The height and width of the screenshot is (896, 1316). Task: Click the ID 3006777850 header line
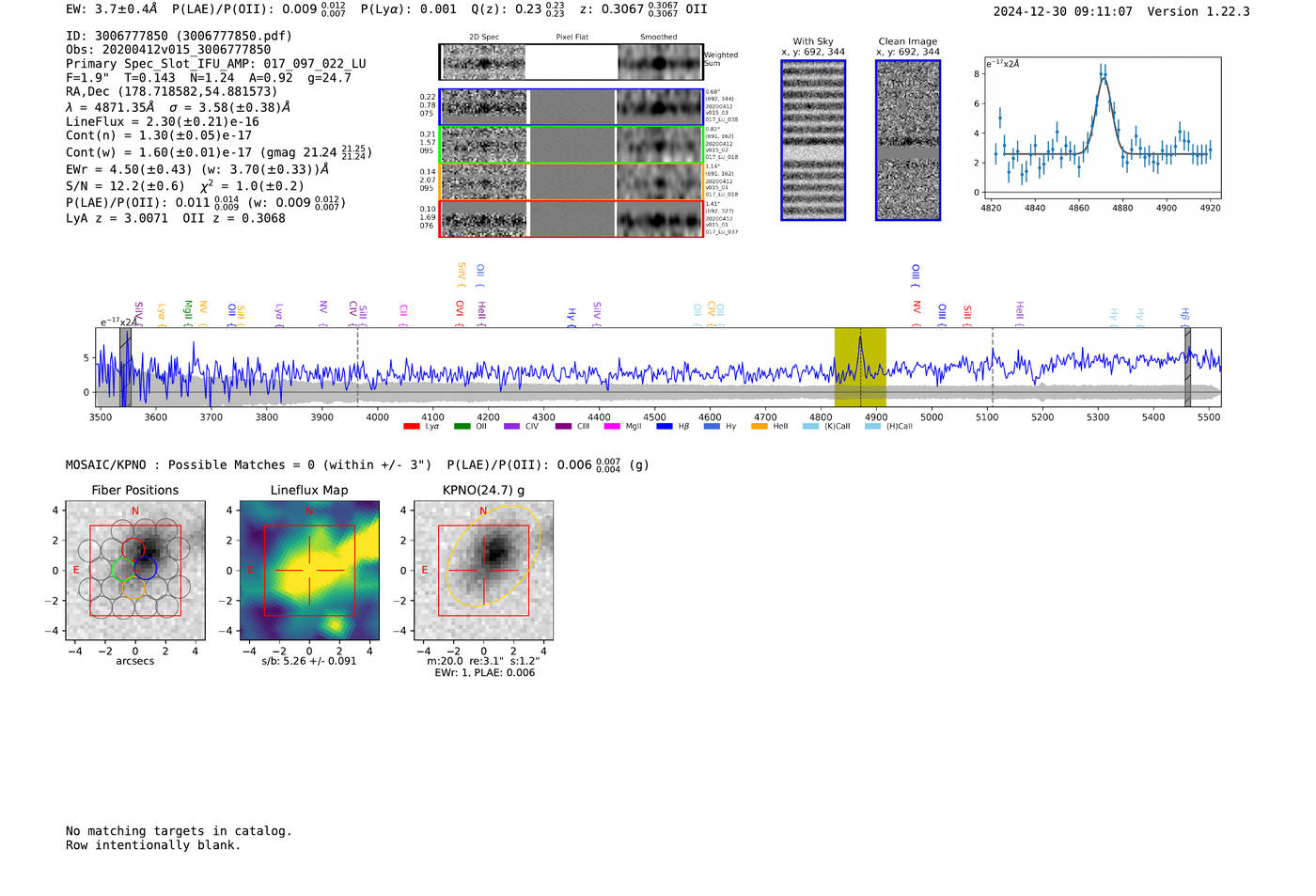pyautogui.click(x=179, y=36)
